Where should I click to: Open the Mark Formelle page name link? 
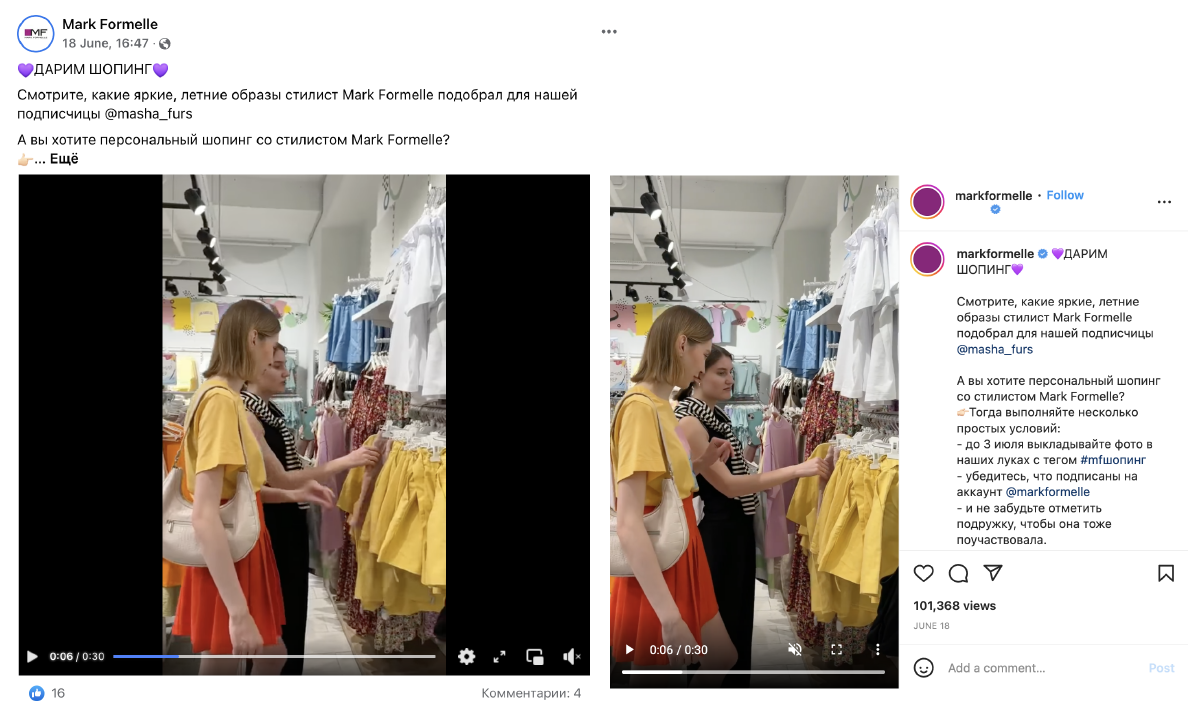point(110,24)
